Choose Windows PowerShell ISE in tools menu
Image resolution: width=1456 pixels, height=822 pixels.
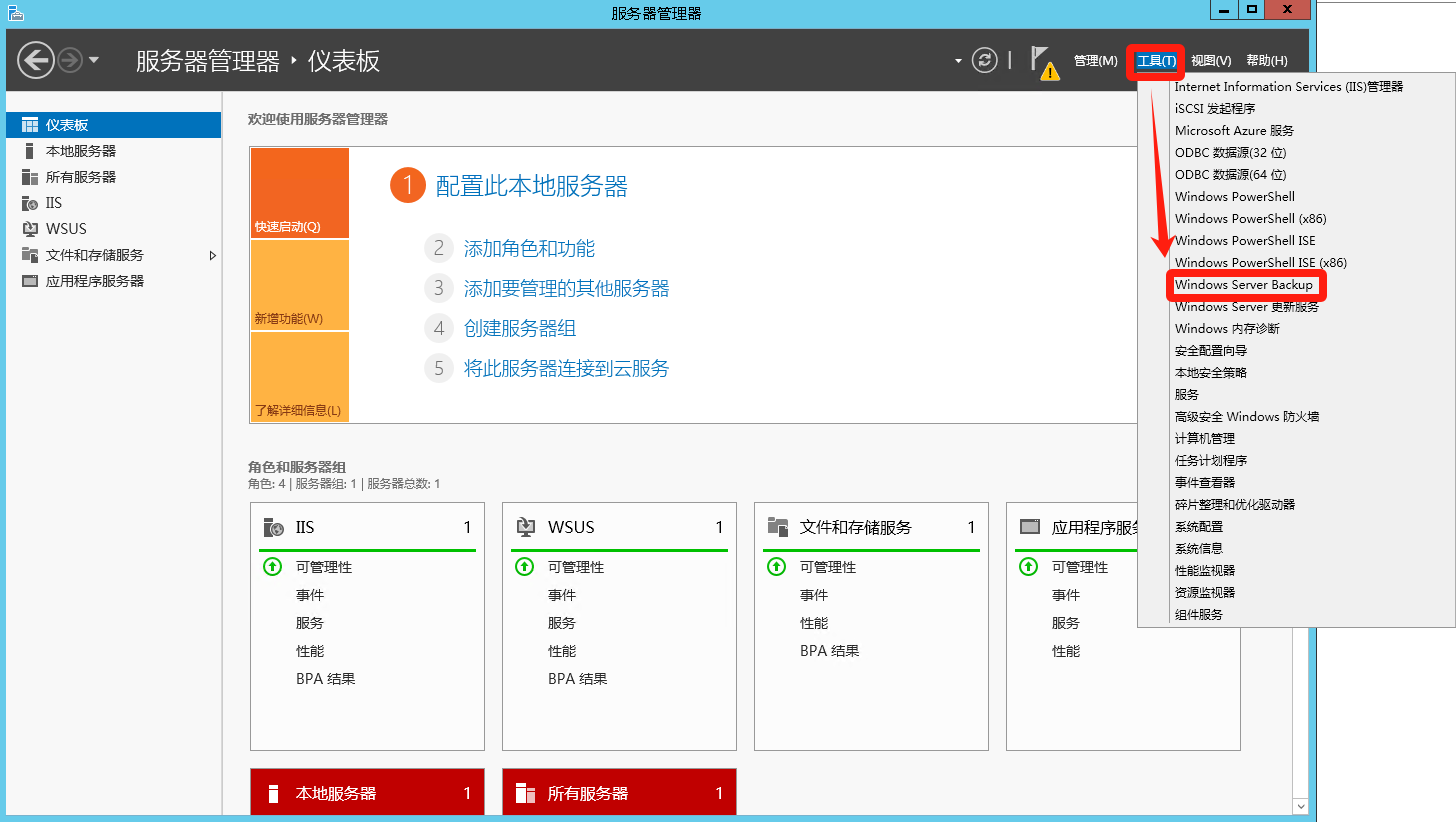click(x=1244, y=241)
